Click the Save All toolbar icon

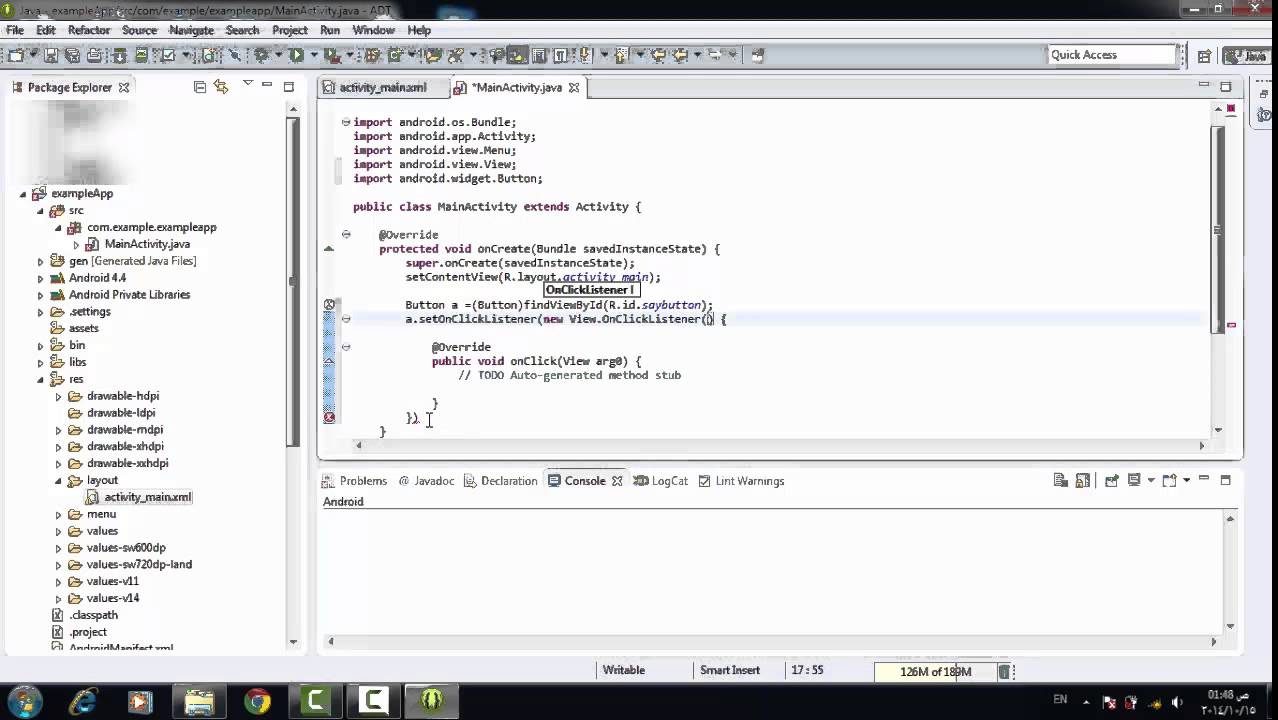point(72,55)
